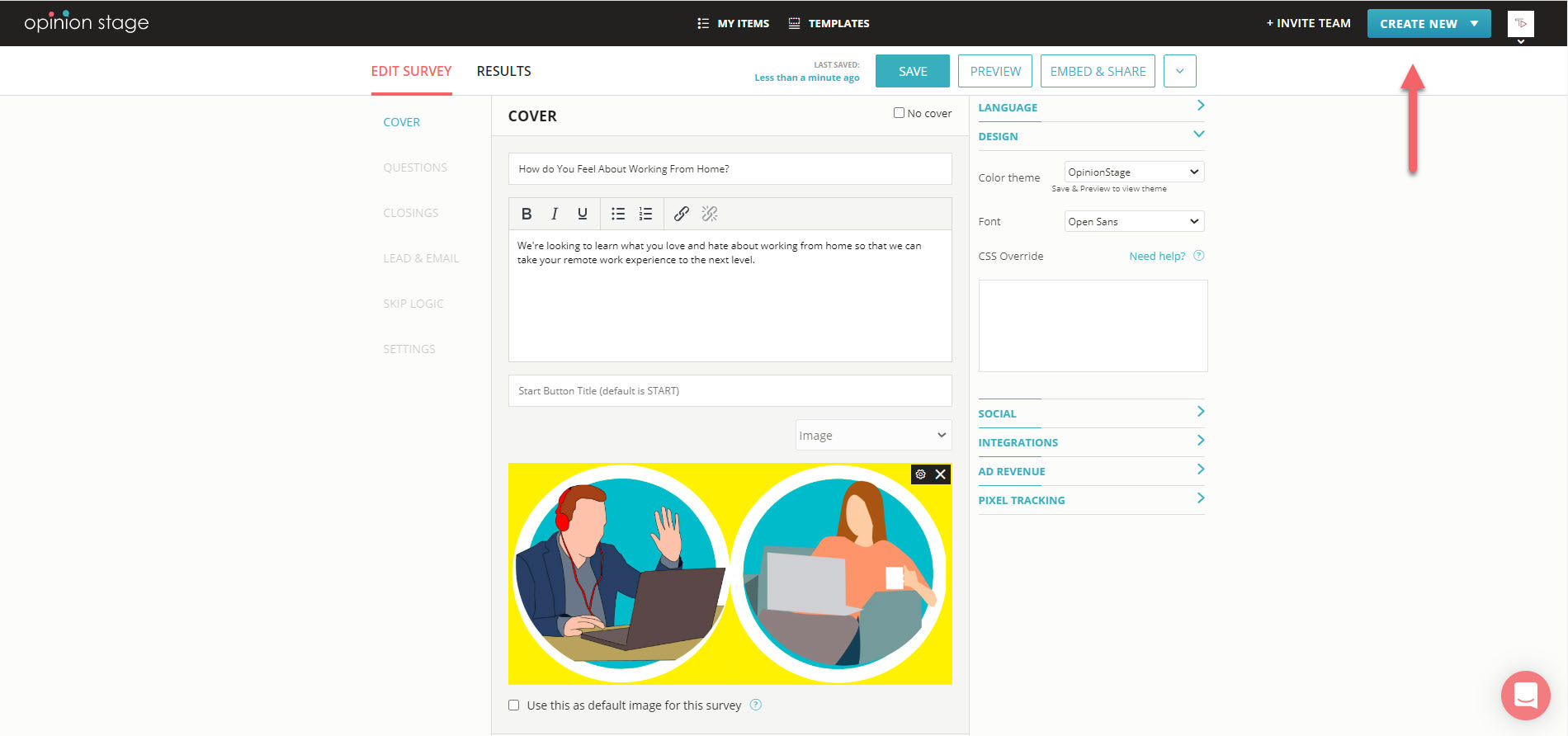Open the Need help? link
The width and height of the screenshot is (1568, 736).
1157,256
